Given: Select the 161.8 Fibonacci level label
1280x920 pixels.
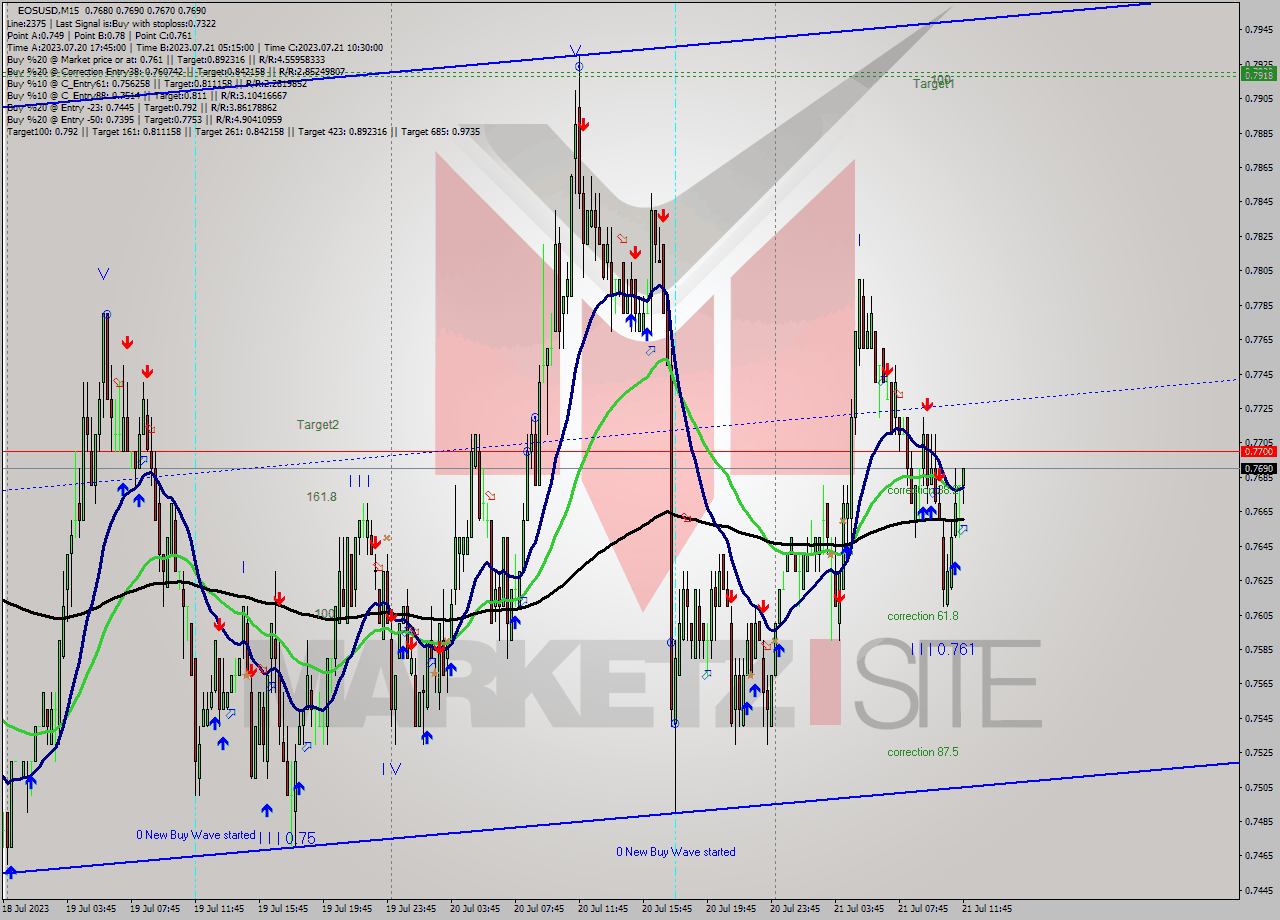Looking at the screenshot, I should 321,496.
